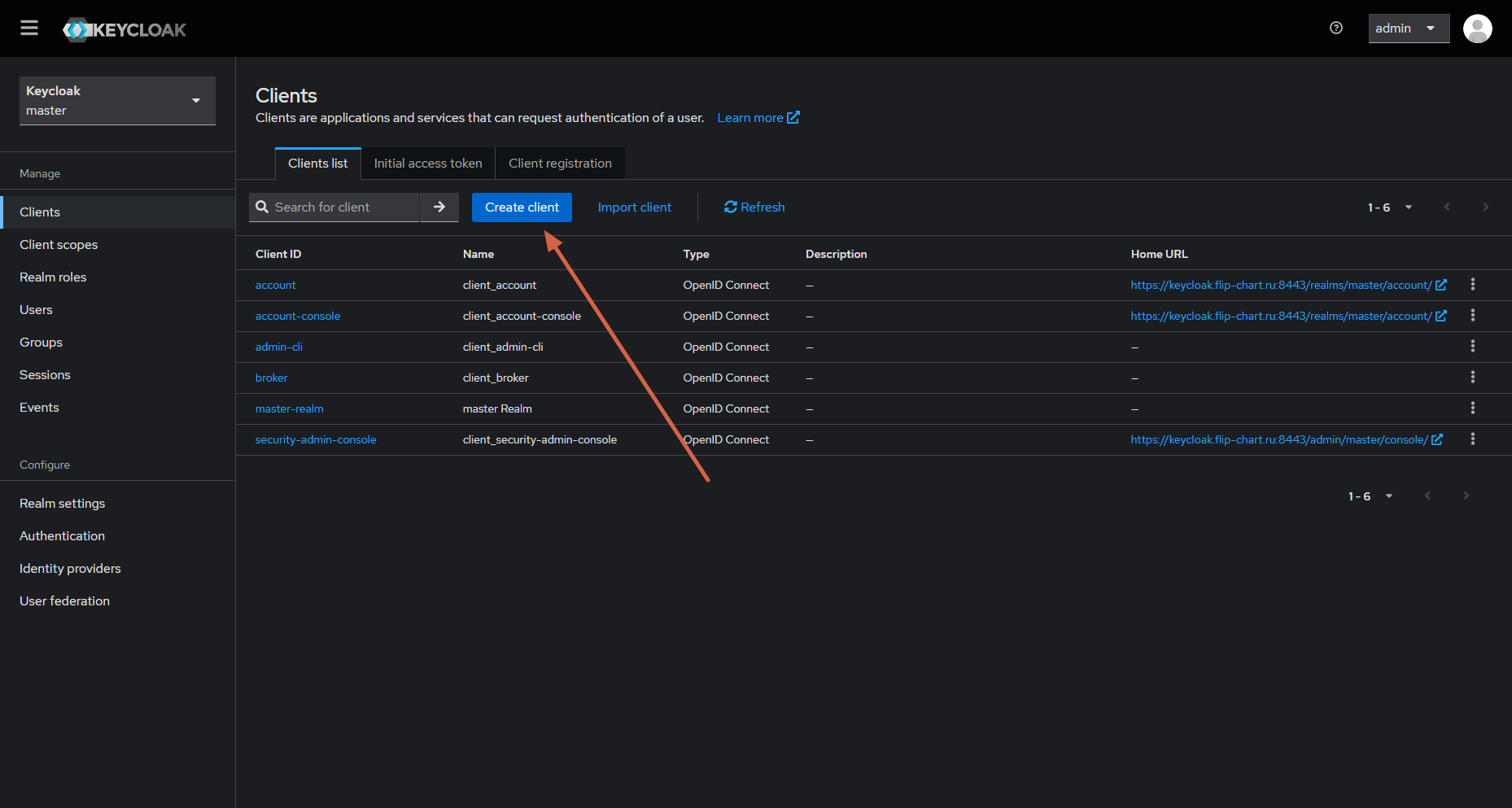1512x808 pixels.
Task: Open top 1 - 6 per-page dropdown
Action: point(1389,207)
